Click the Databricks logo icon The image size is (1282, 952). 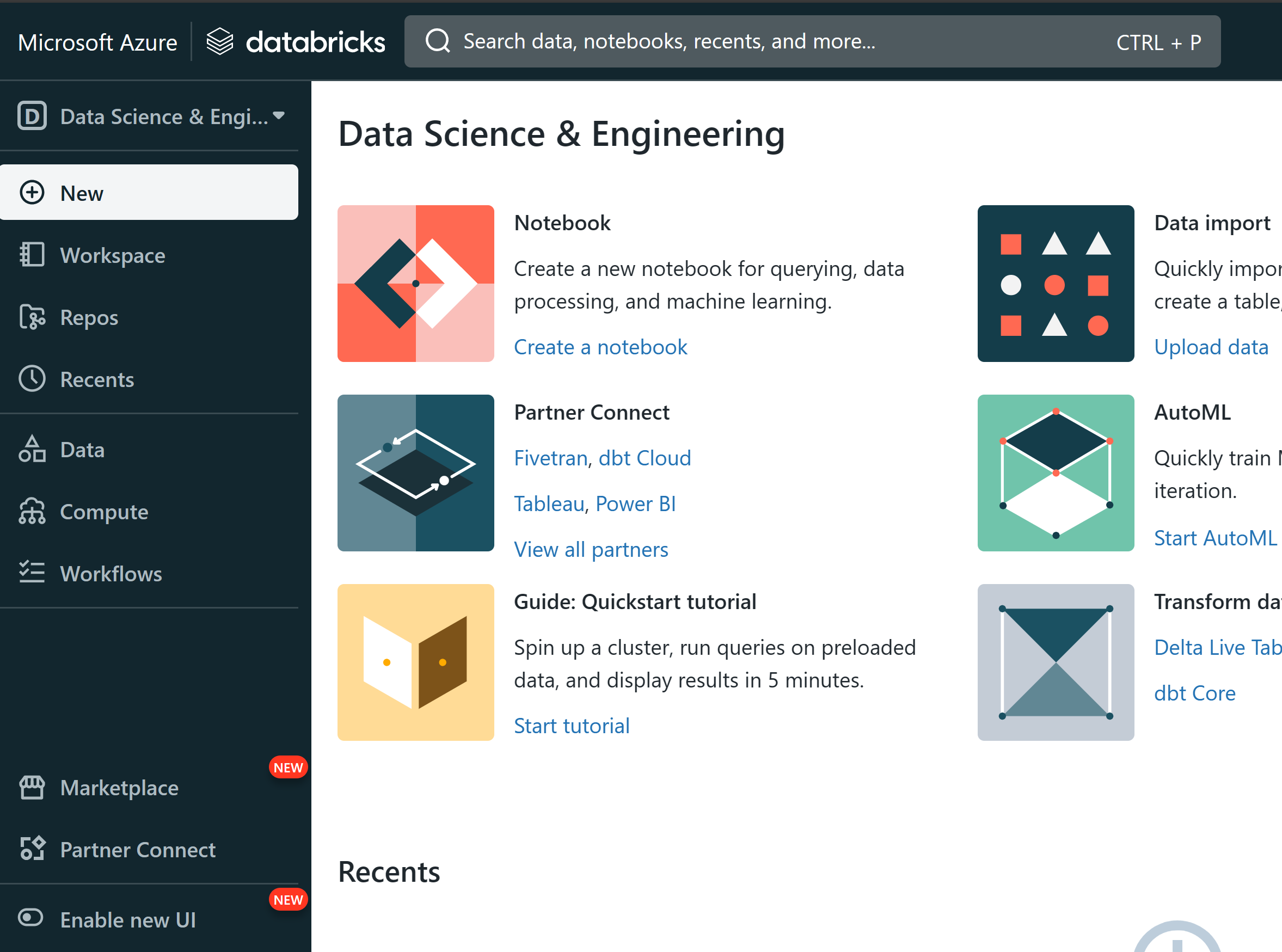click(x=219, y=42)
